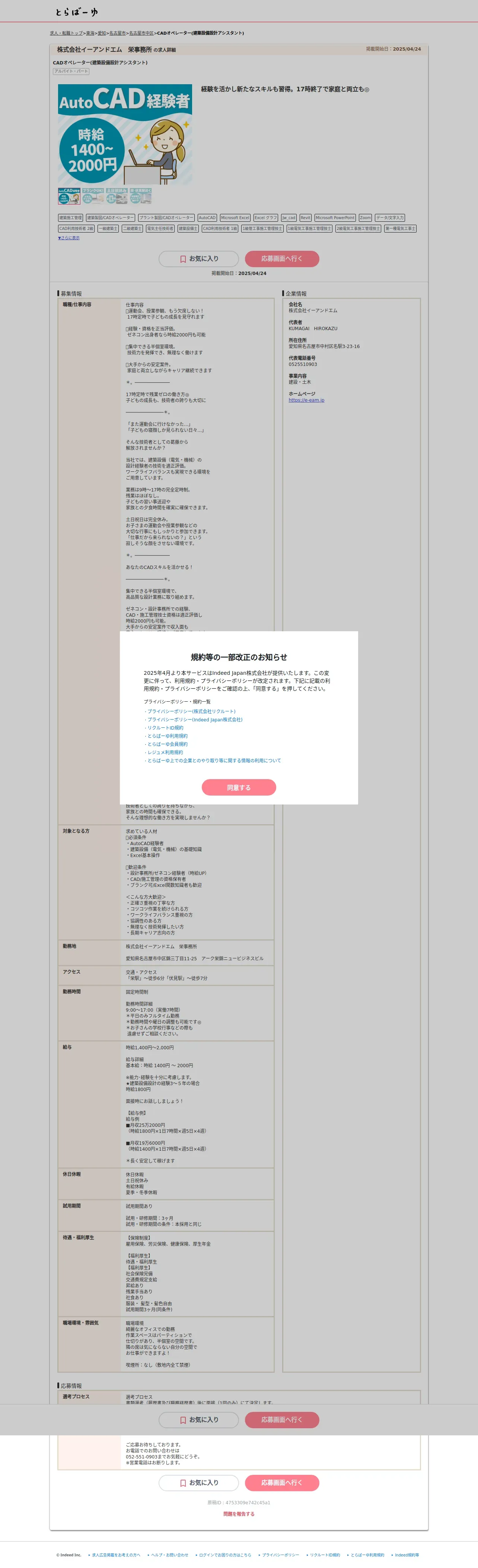
Task: Open footer link ヘルプ・お問い合わせ
Action: point(170,1555)
